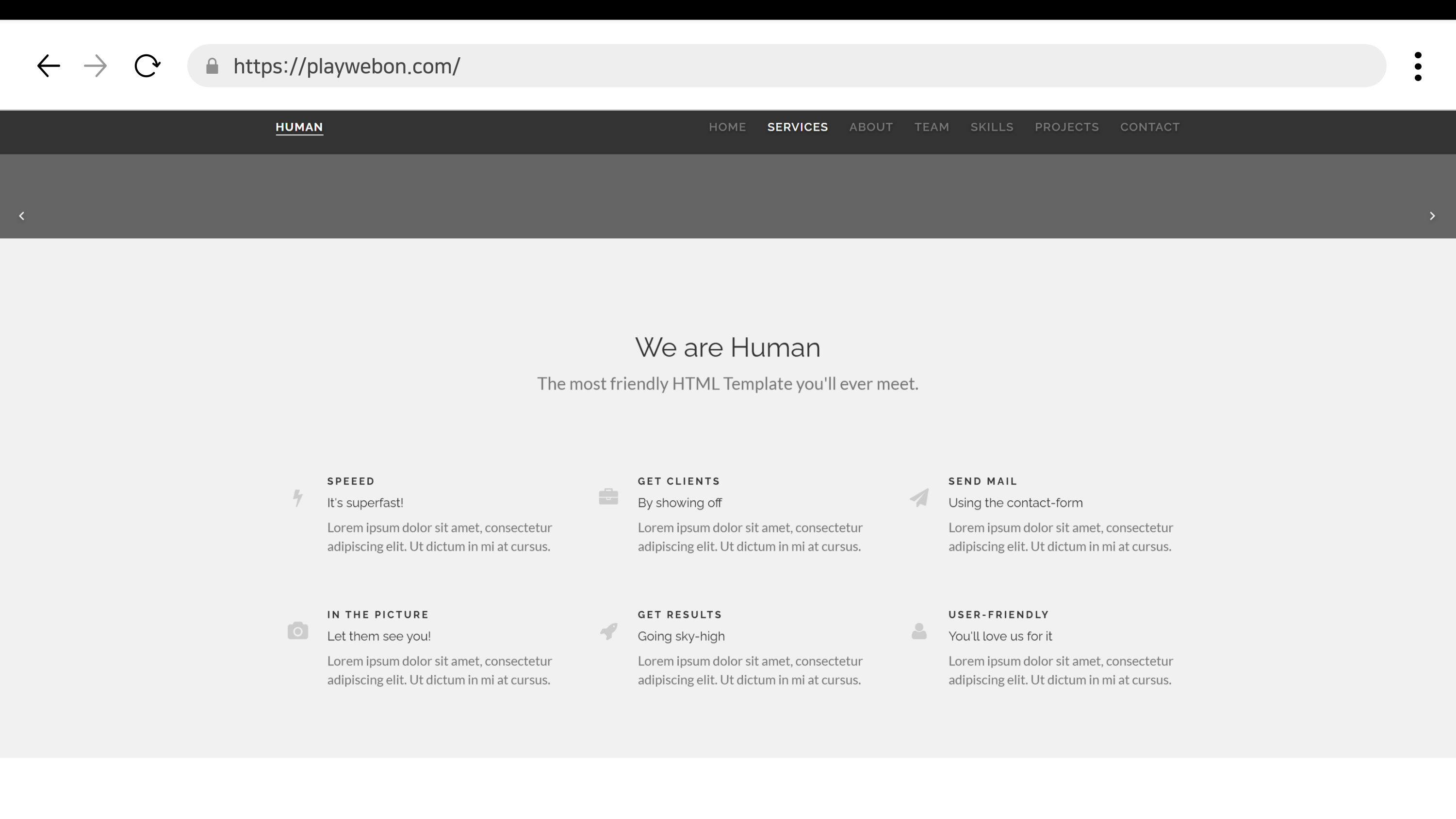
Task: Advance slider with right chevron
Action: [1432, 216]
